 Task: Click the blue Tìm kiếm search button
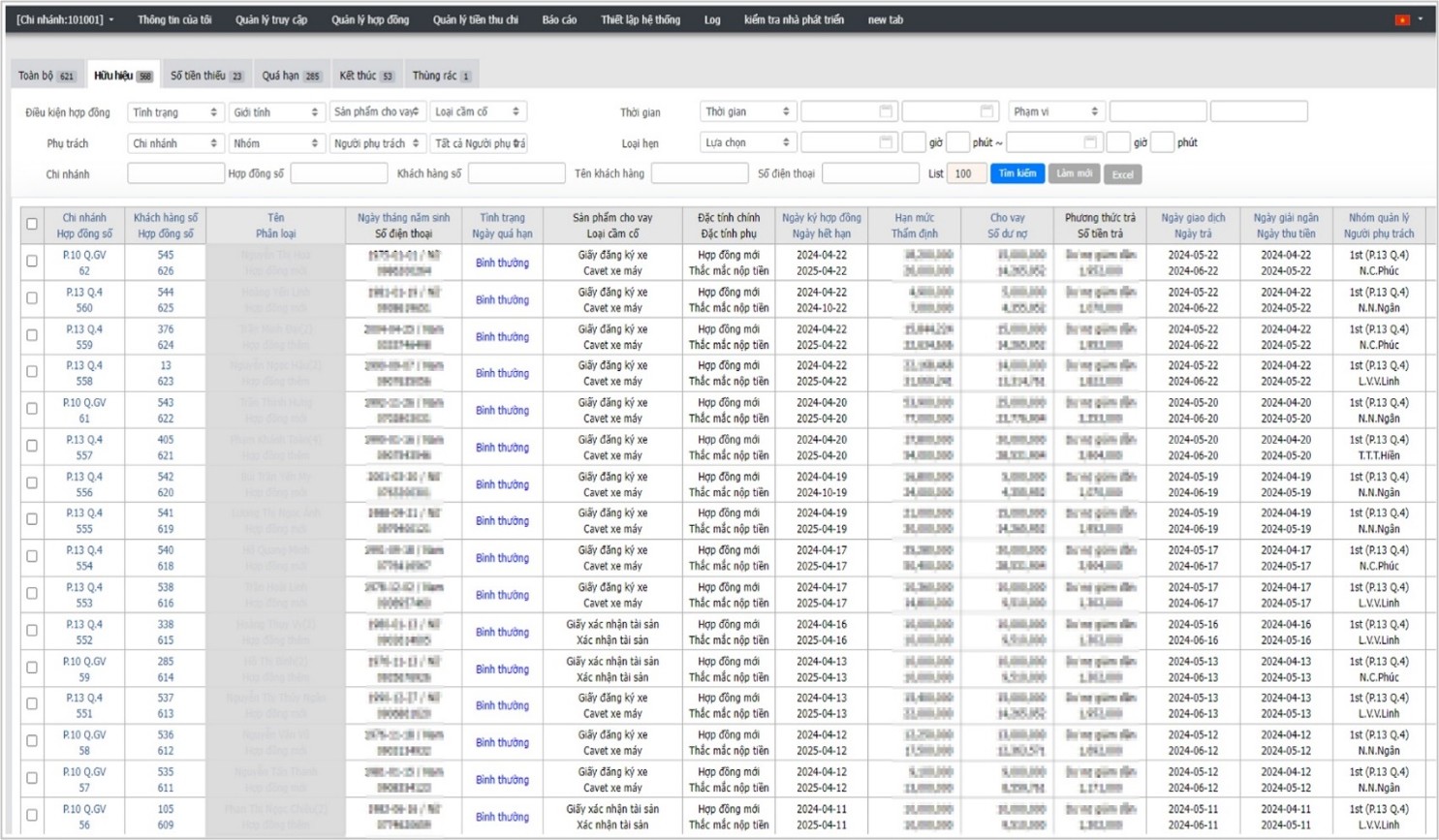coord(1017,173)
